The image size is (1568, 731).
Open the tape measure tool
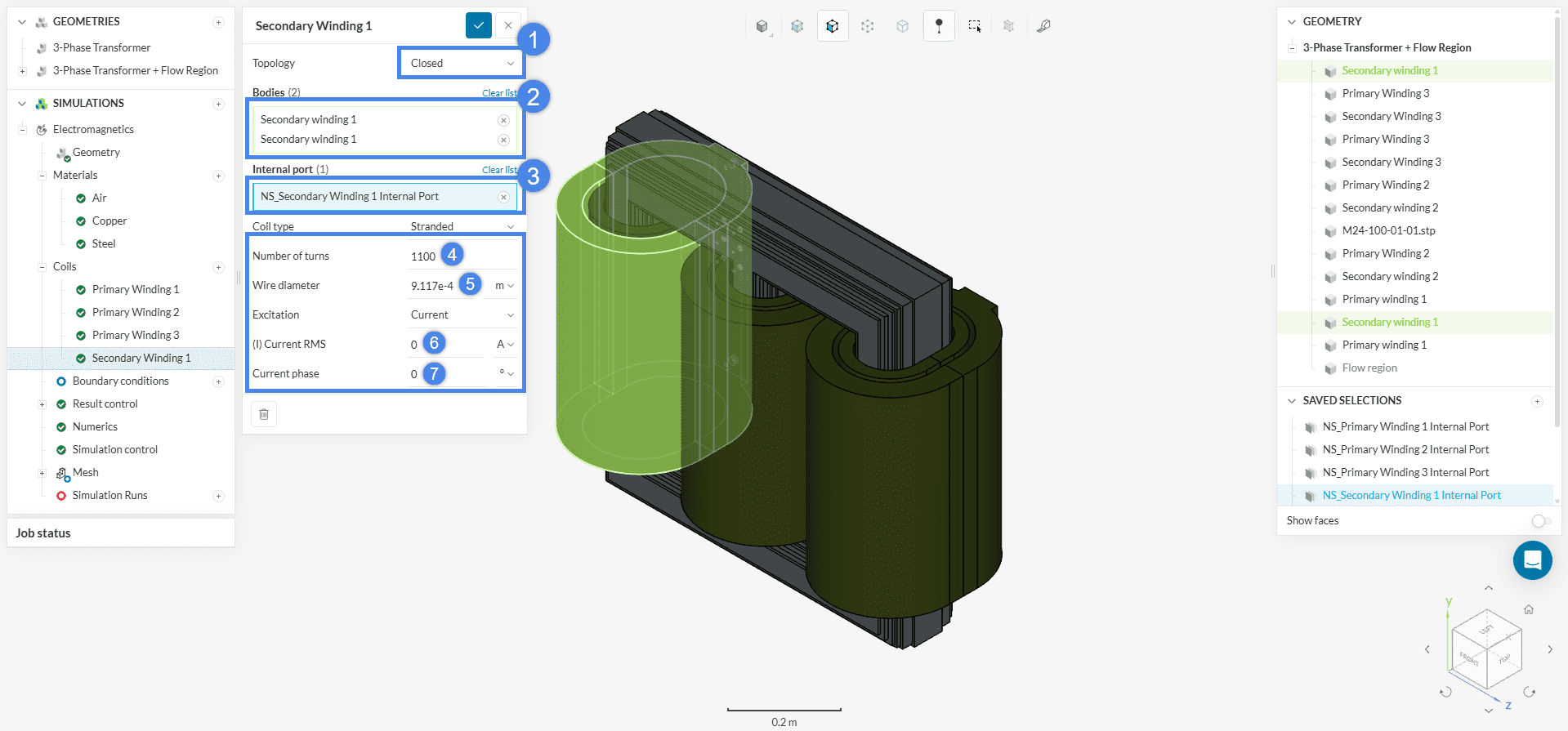(1044, 26)
